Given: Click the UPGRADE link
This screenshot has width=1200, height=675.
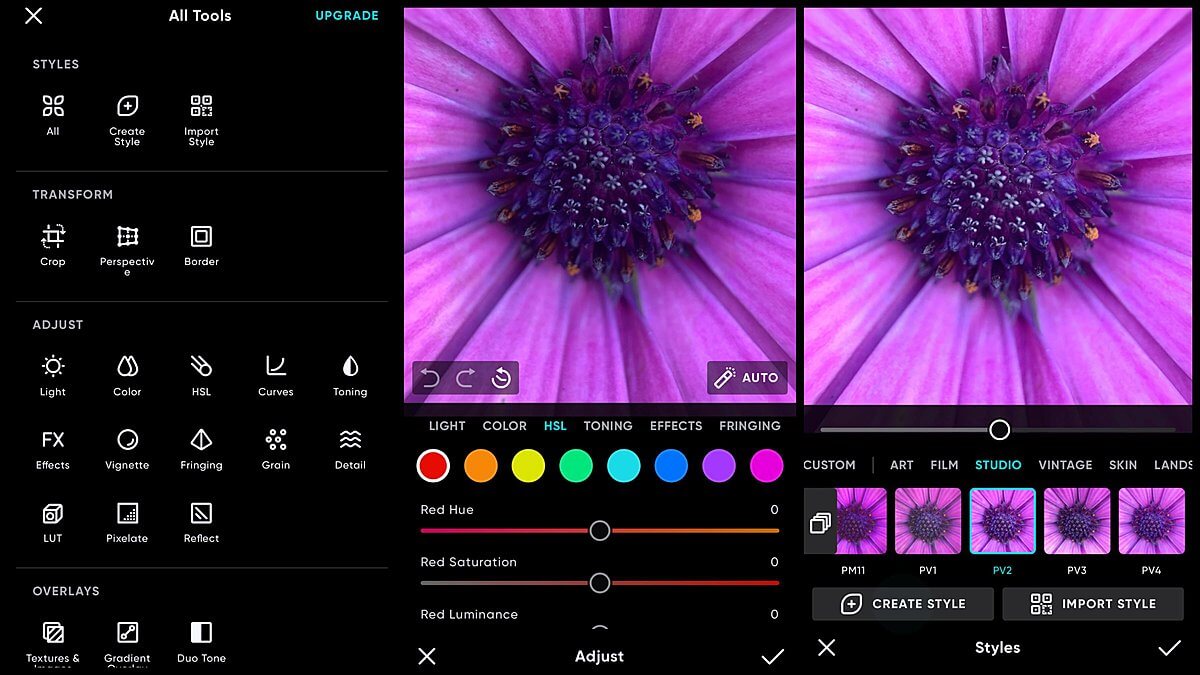Looking at the screenshot, I should pyautogui.click(x=347, y=15).
